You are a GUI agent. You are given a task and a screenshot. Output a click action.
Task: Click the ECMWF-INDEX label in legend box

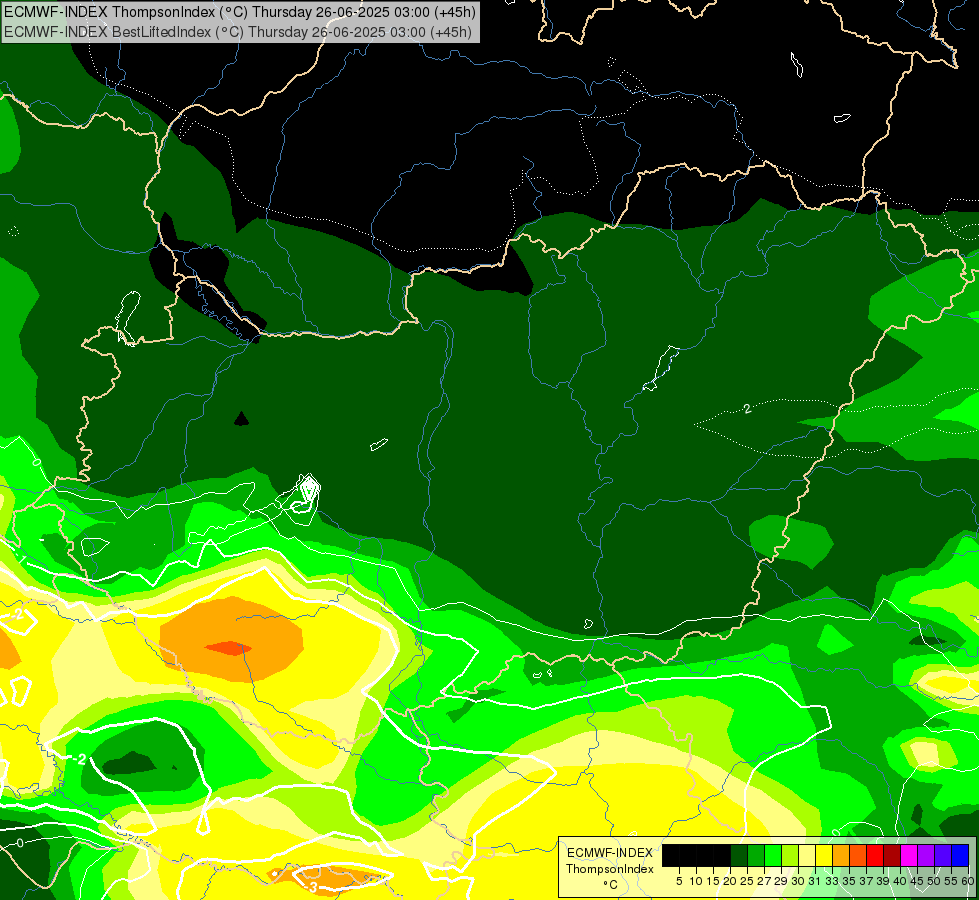[x=610, y=853]
